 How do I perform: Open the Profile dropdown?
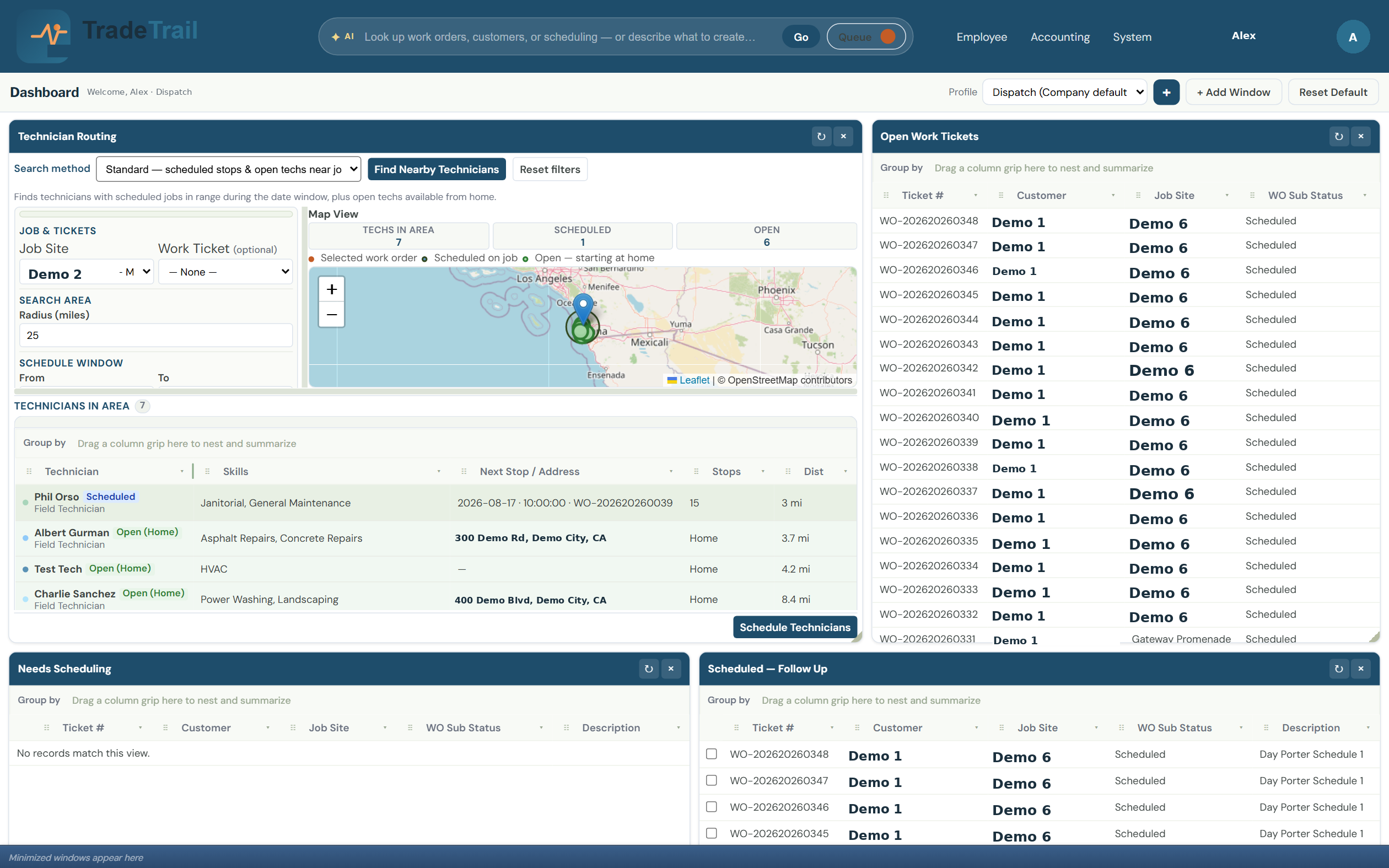point(1065,92)
